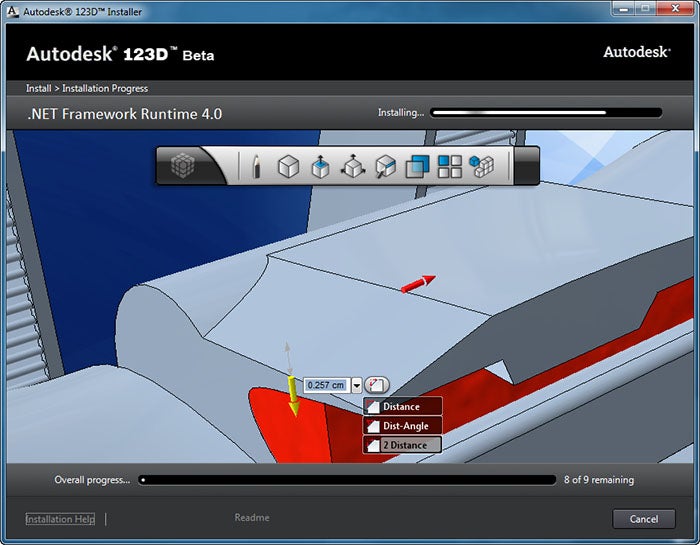Viewport: 700px width, 545px height.
Task: Select the Primitives box icon
Action: click(288, 166)
